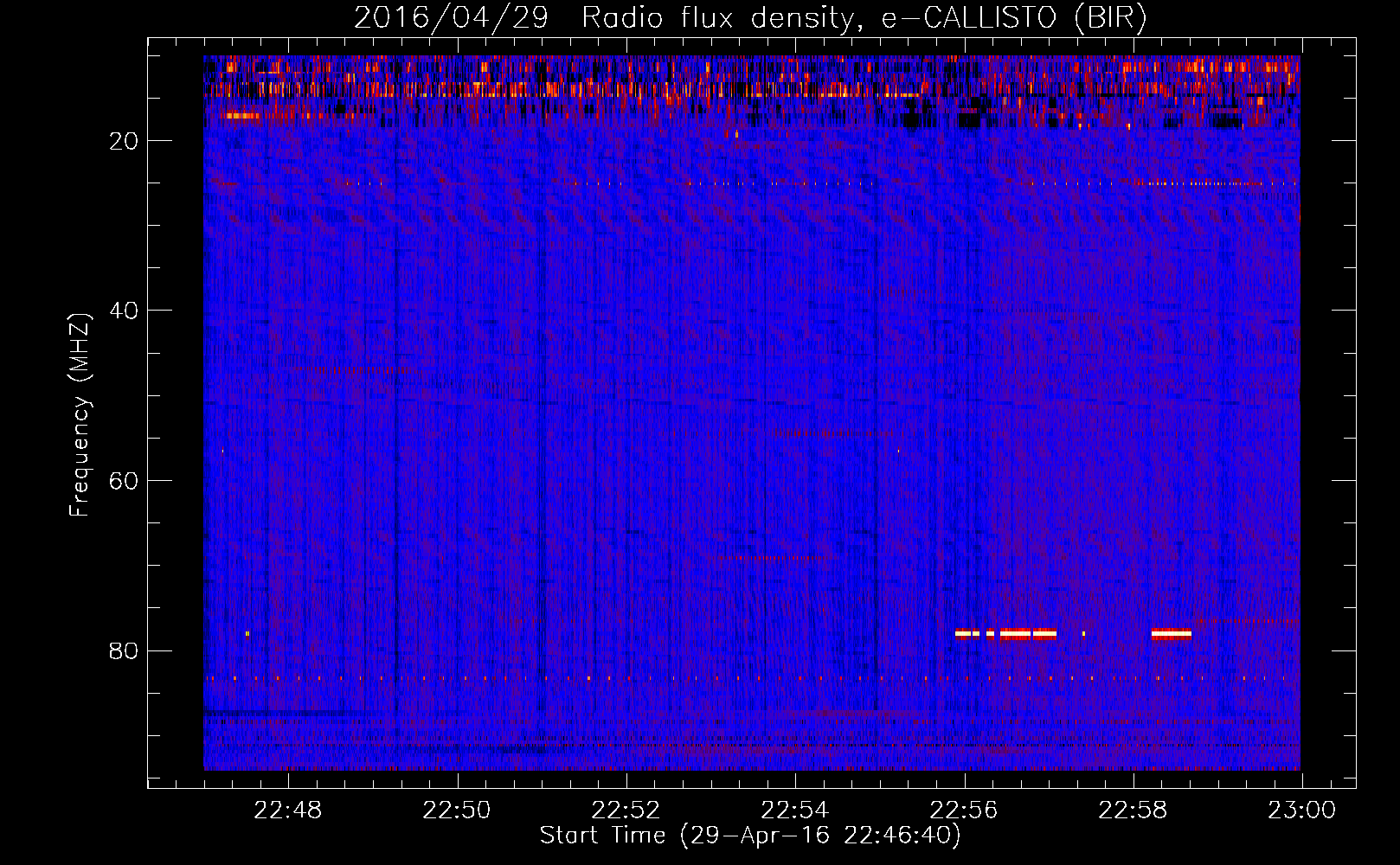Click the time tick label "22:48"

[287, 811]
